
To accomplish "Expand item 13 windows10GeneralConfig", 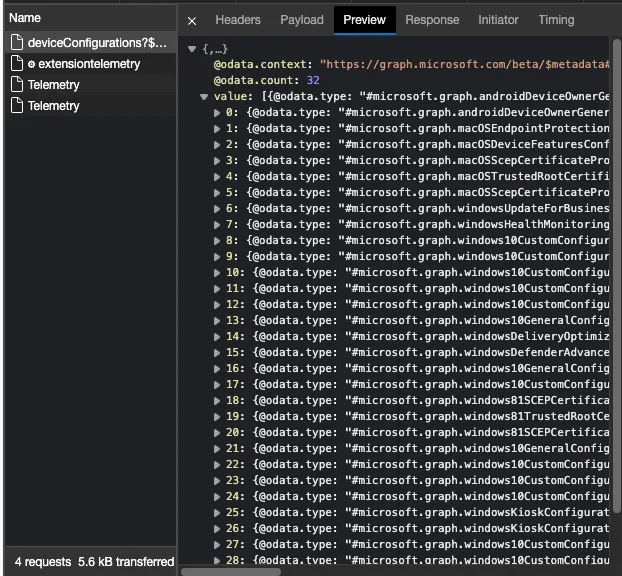I will (x=217, y=321).
